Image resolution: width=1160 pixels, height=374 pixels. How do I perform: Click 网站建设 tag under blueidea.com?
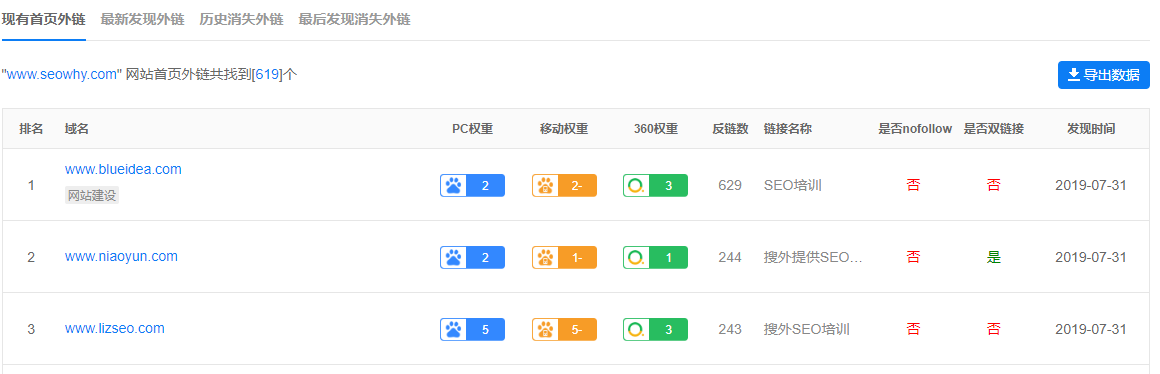pyautogui.click(x=92, y=196)
